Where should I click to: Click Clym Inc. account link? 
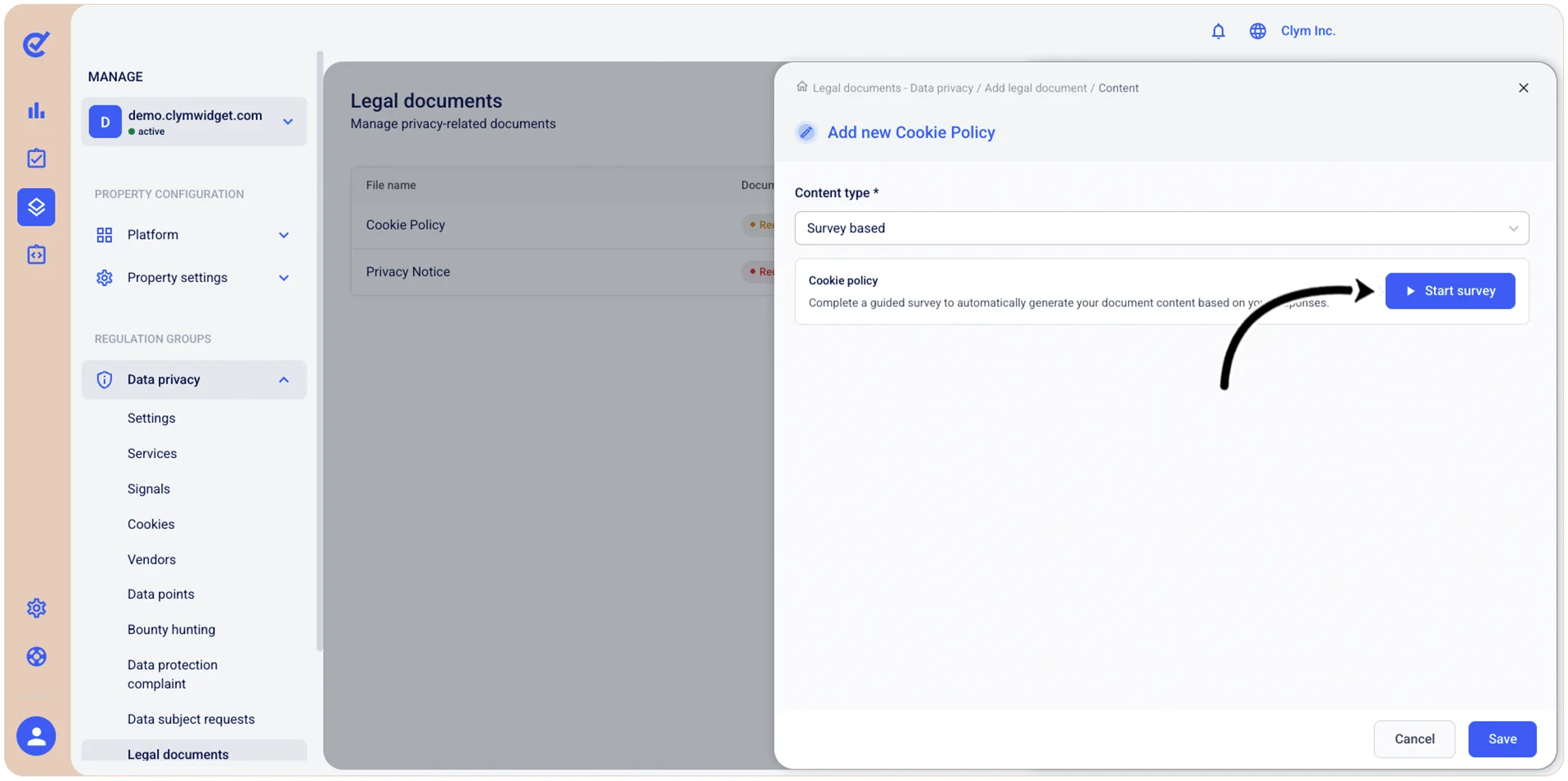pos(1308,31)
